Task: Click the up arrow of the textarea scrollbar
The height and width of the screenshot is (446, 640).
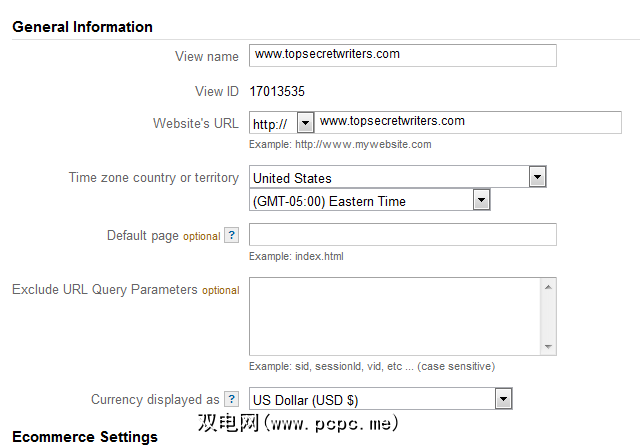Action: (x=548, y=286)
